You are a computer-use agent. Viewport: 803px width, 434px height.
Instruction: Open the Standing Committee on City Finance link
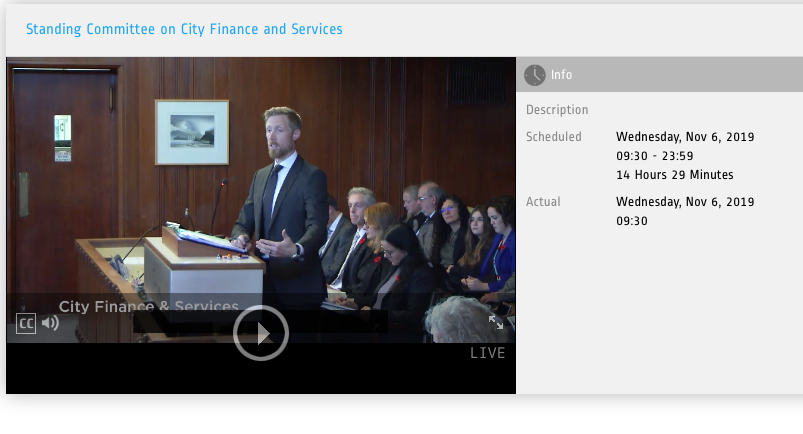(x=184, y=29)
